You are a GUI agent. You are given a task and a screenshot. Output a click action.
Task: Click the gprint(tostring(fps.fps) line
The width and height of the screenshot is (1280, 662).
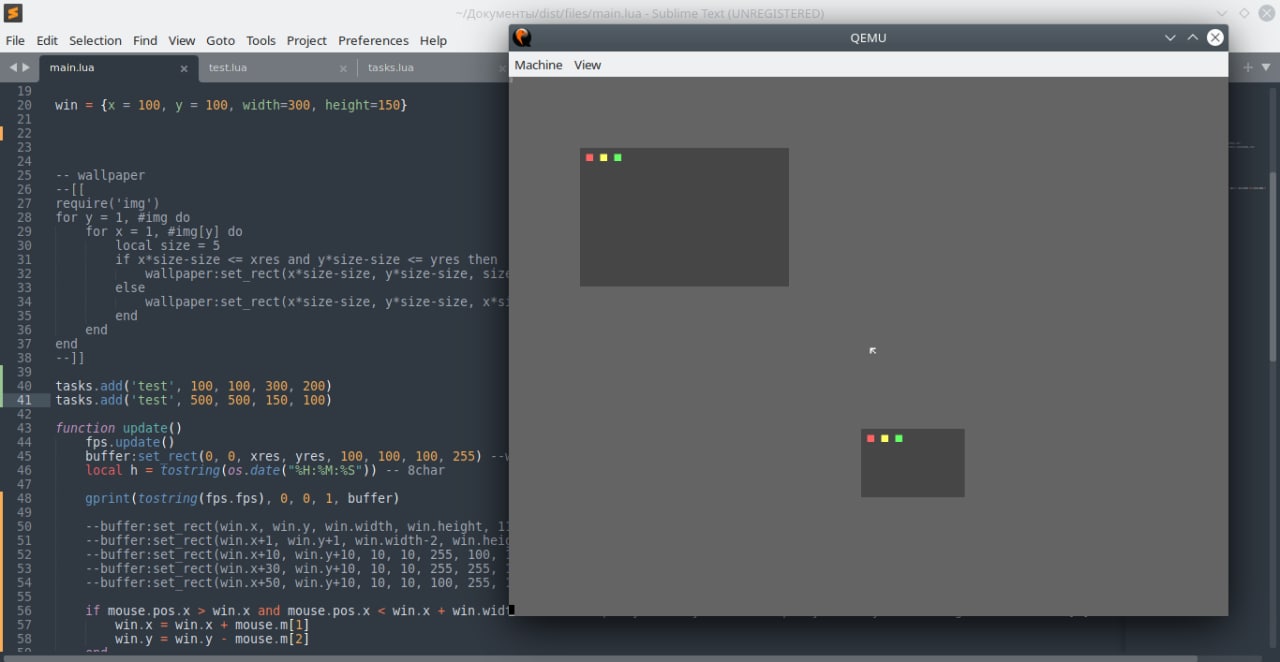point(242,498)
